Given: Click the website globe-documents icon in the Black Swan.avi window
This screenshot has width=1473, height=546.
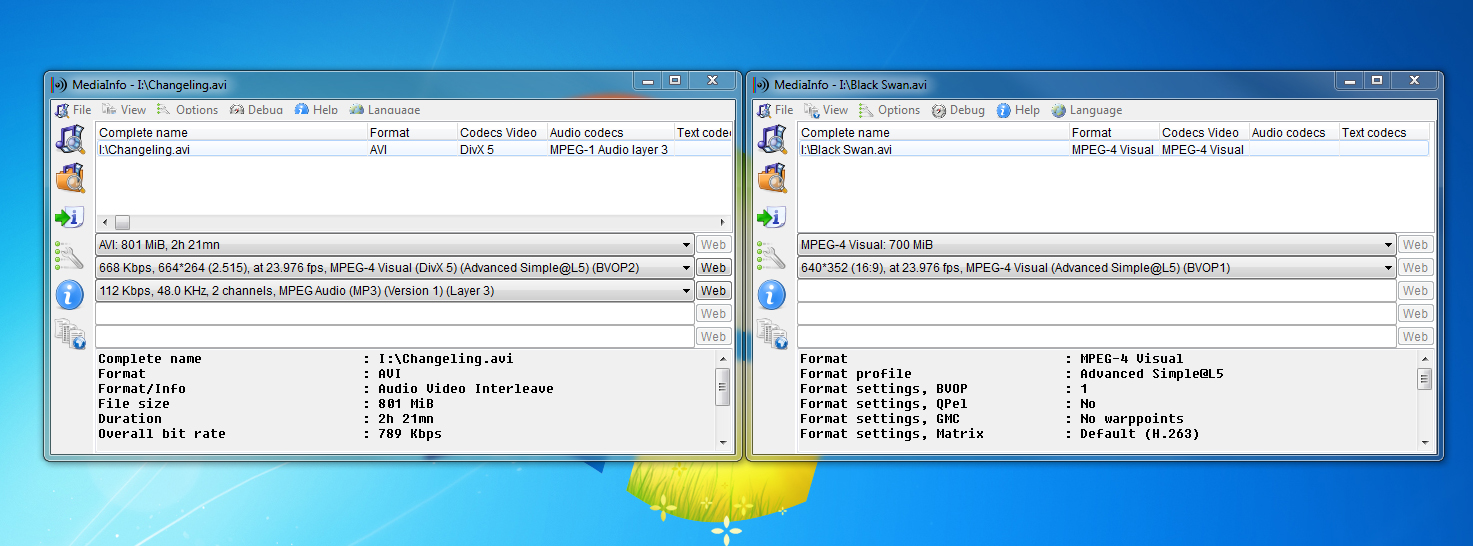Looking at the screenshot, I should tap(771, 333).
